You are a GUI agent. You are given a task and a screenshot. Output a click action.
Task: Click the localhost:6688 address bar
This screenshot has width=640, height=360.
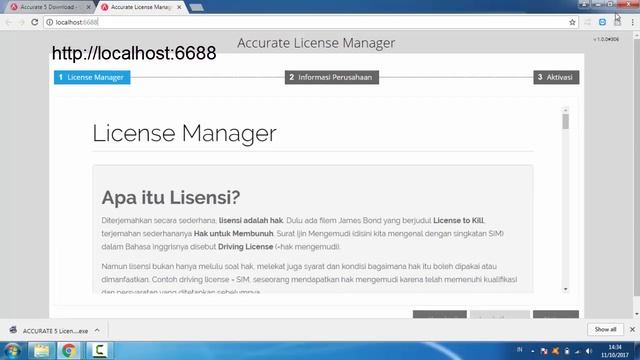point(310,22)
